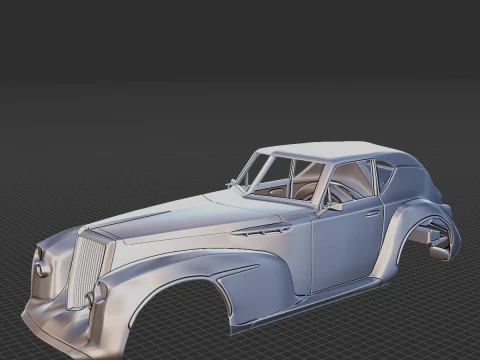This screenshot has height=360, width=480.
Task: Select the chrome hood side vent trim
Action: coord(262,229)
